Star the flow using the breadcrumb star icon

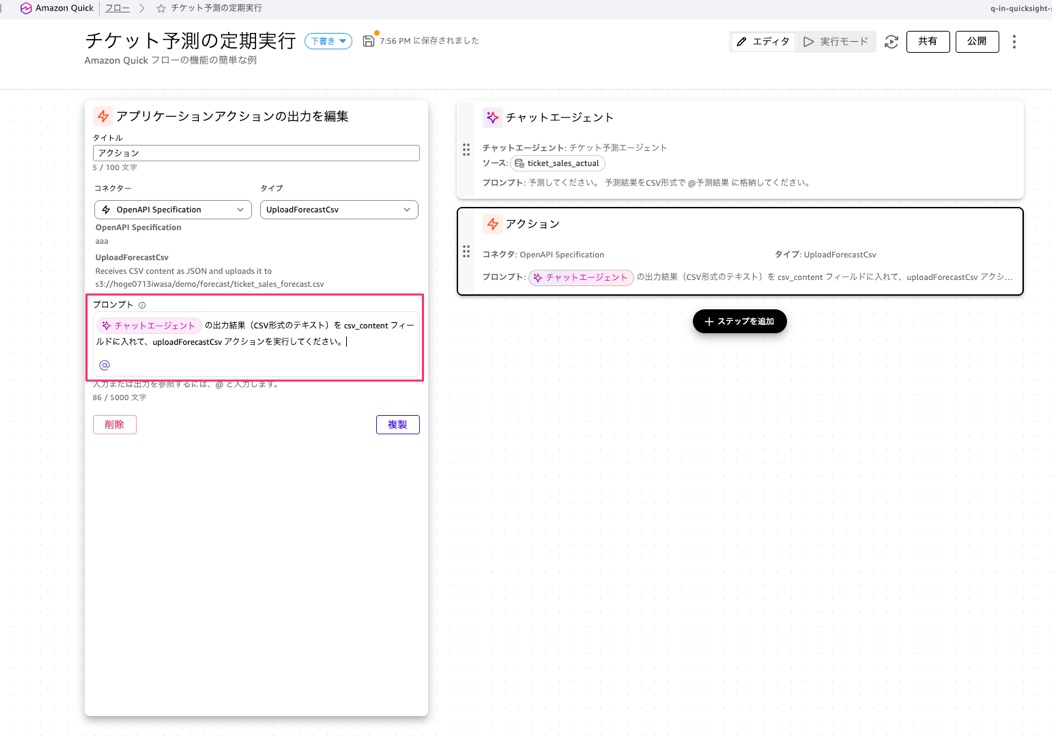click(x=161, y=9)
